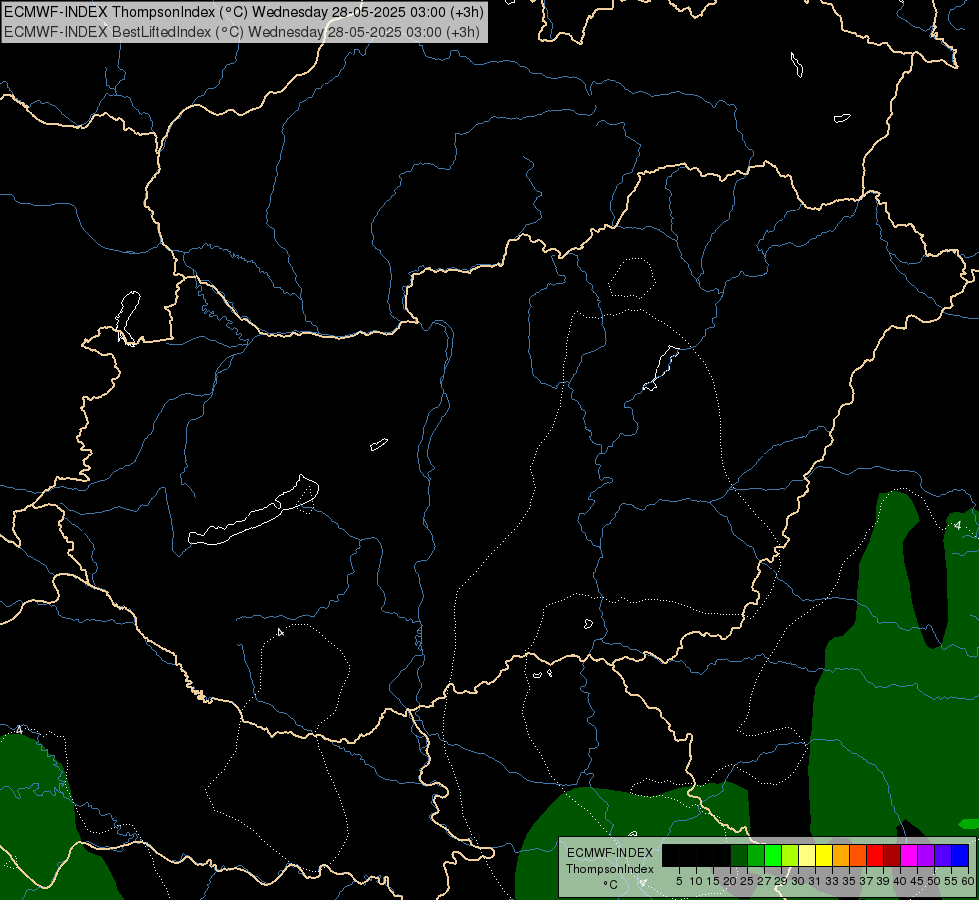This screenshot has width=979, height=900.
Task: Click legend scale value 37
Action: click(x=866, y=881)
